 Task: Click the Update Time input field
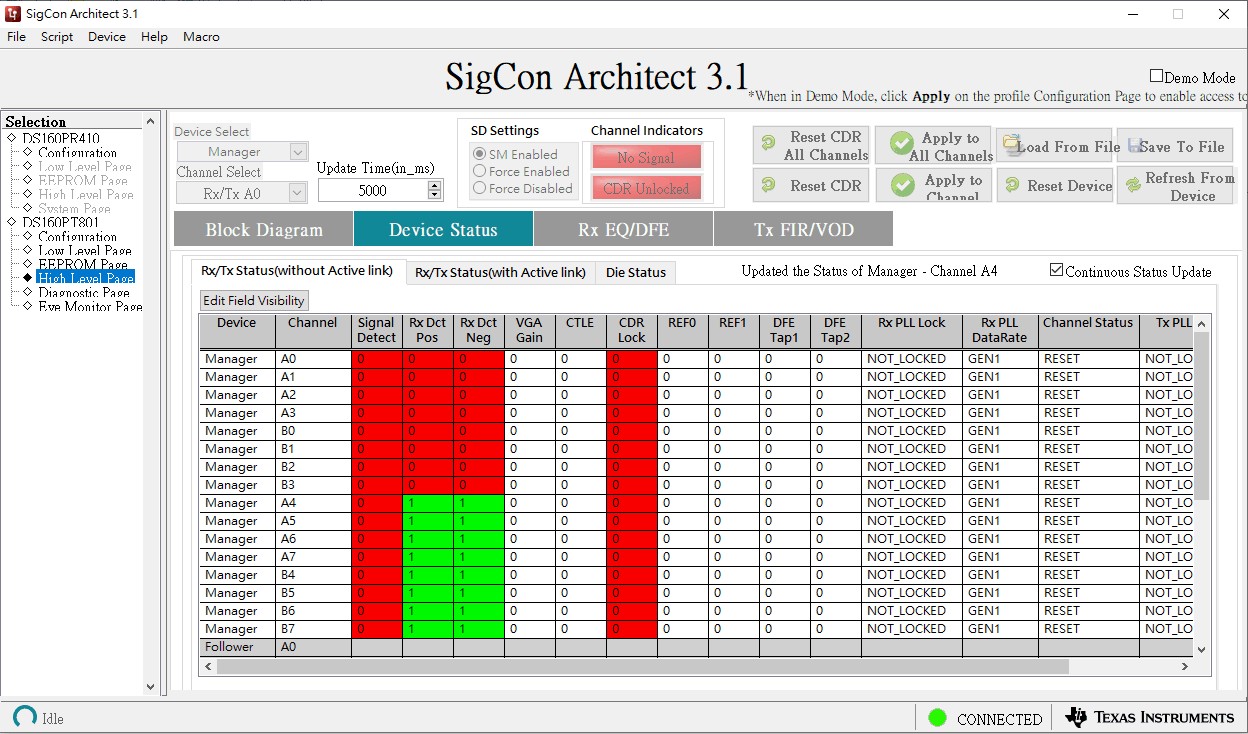(372, 190)
